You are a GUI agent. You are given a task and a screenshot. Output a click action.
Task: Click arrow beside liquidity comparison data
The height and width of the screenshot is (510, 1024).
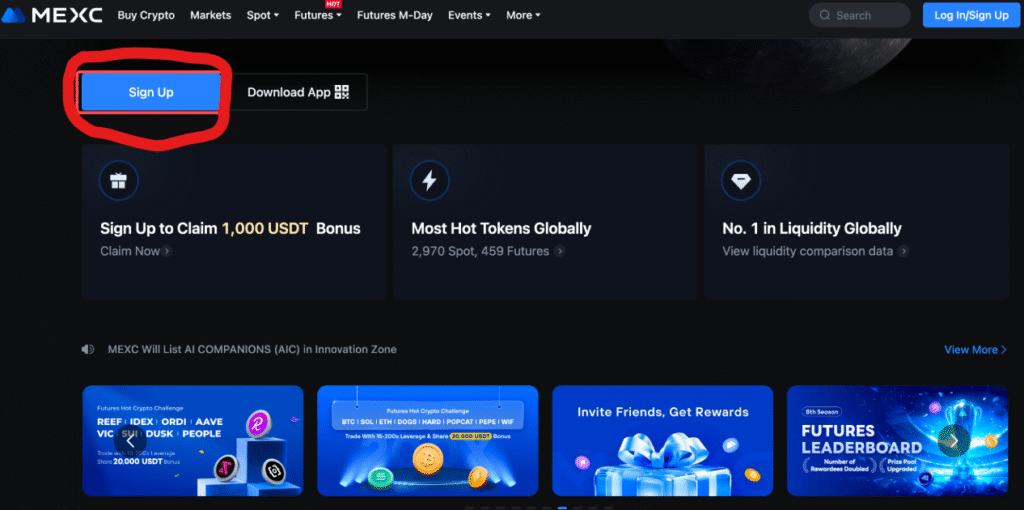point(903,251)
